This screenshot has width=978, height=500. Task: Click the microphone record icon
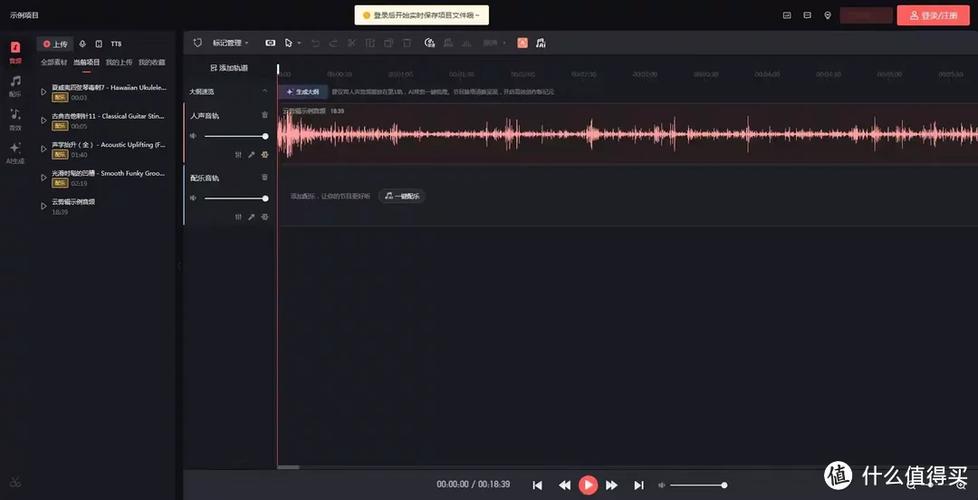pyautogui.click(x=83, y=44)
